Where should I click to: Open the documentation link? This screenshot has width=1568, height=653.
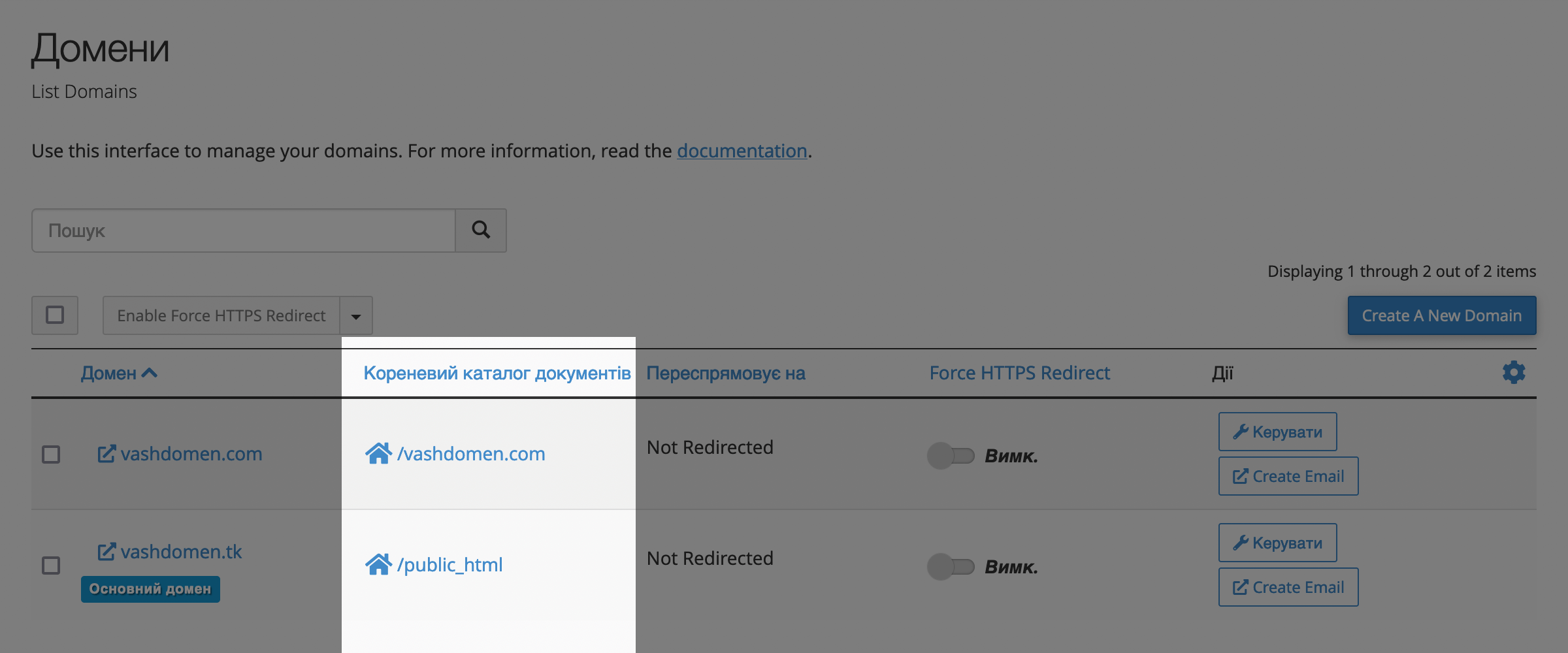(x=742, y=151)
